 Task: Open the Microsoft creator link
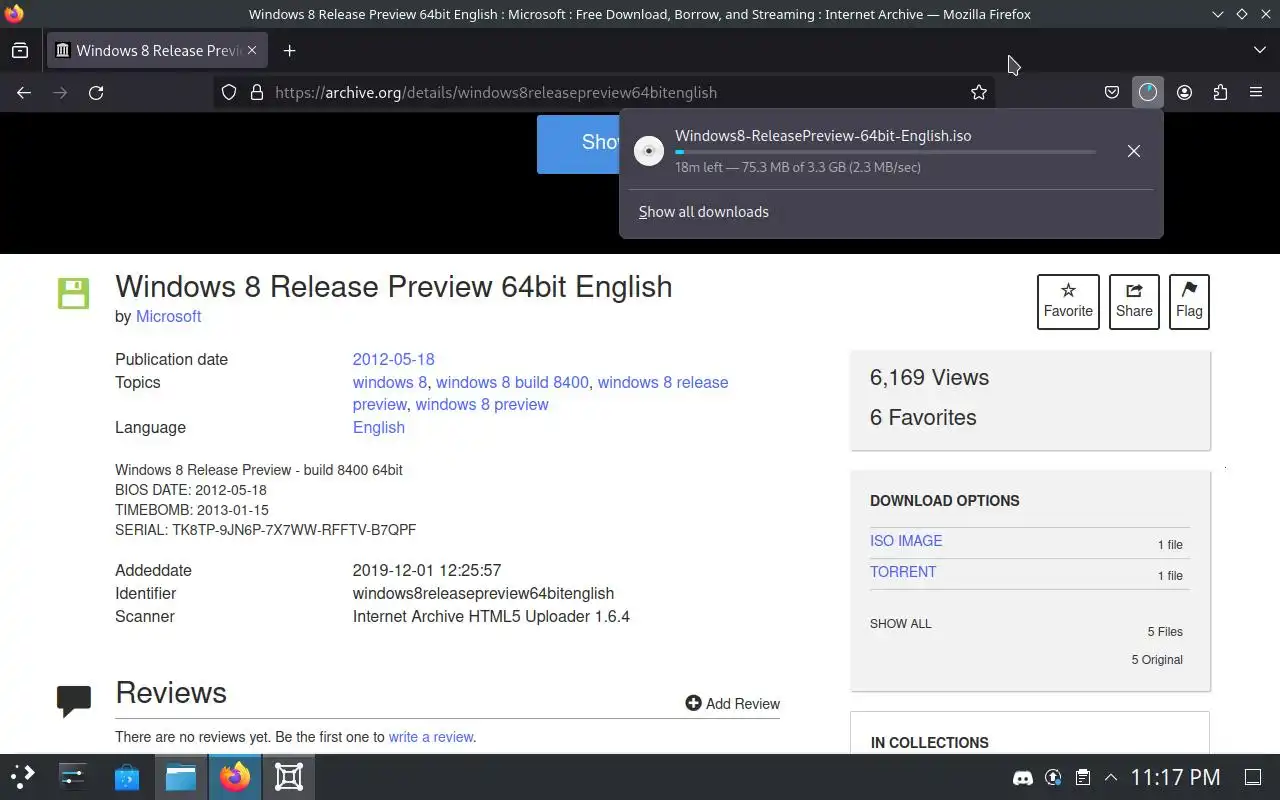(168, 316)
